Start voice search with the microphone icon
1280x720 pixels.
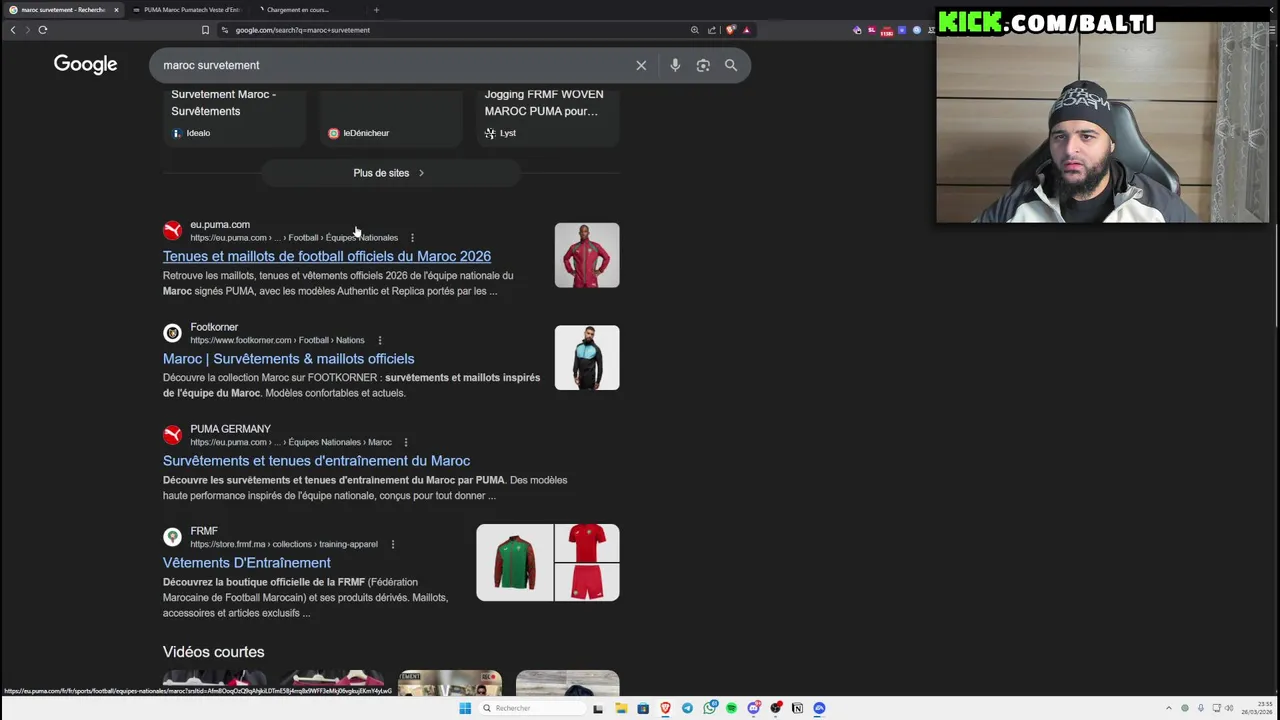point(675,65)
